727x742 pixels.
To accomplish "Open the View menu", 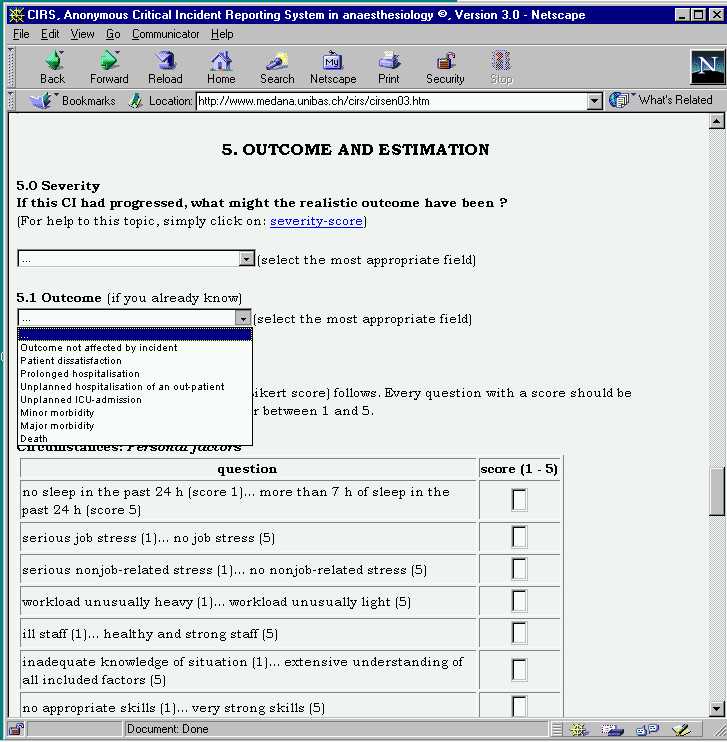I will pyautogui.click(x=82, y=34).
